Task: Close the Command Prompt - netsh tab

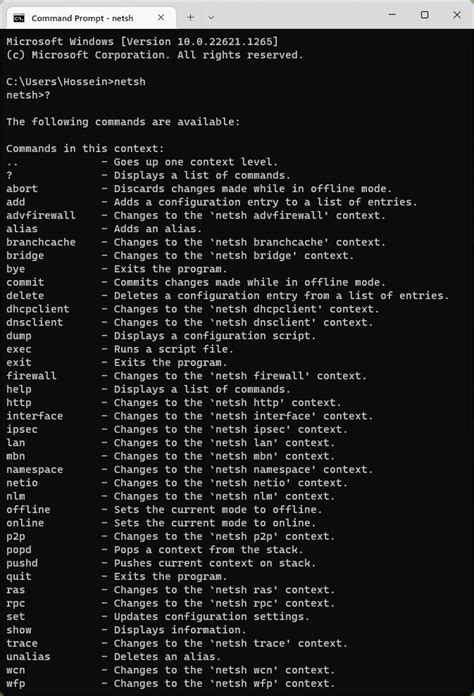Action: coord(161,18)
